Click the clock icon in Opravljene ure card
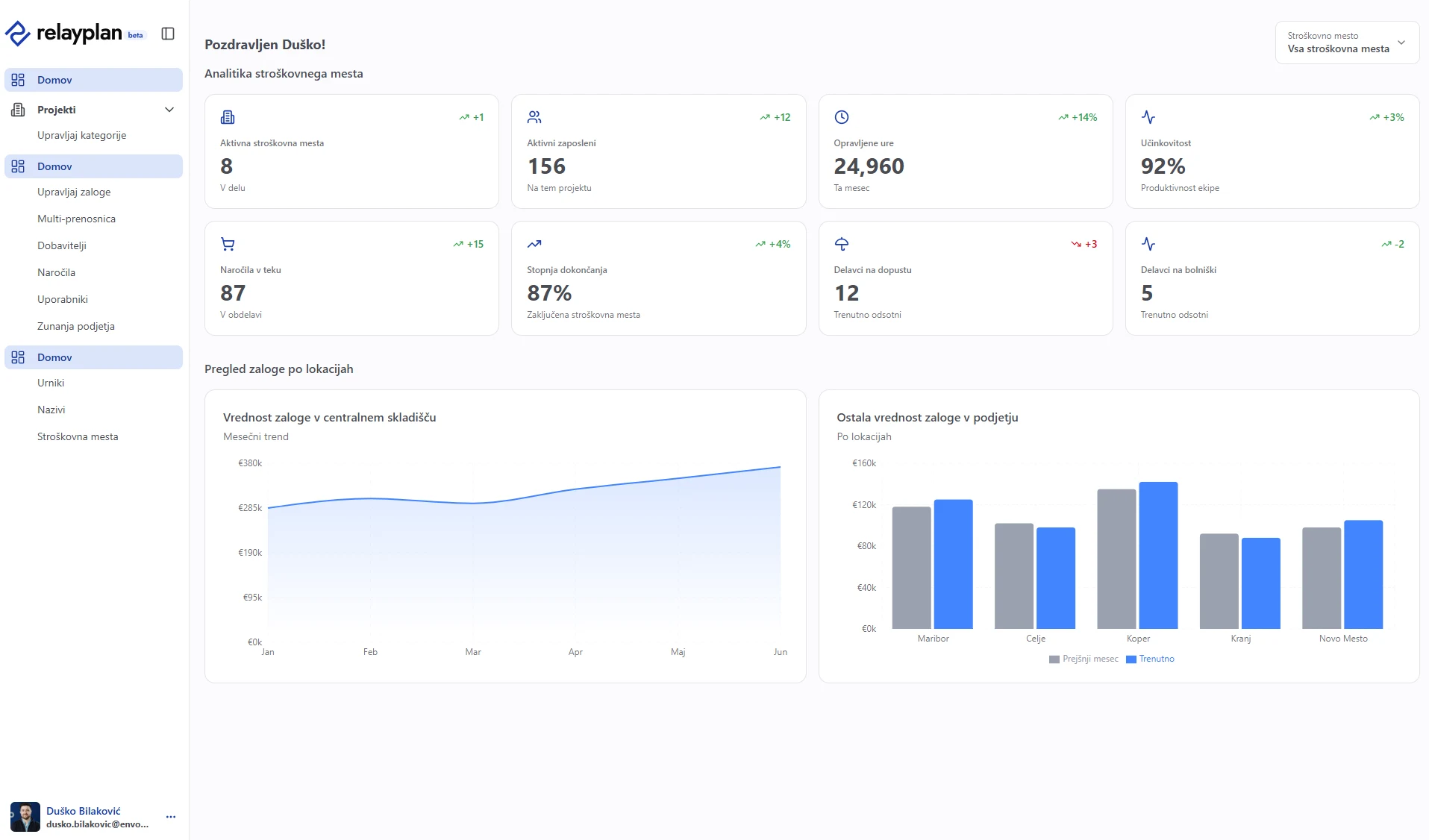The width and height of the screenshot is (1429, 840). tap(842, 117)
